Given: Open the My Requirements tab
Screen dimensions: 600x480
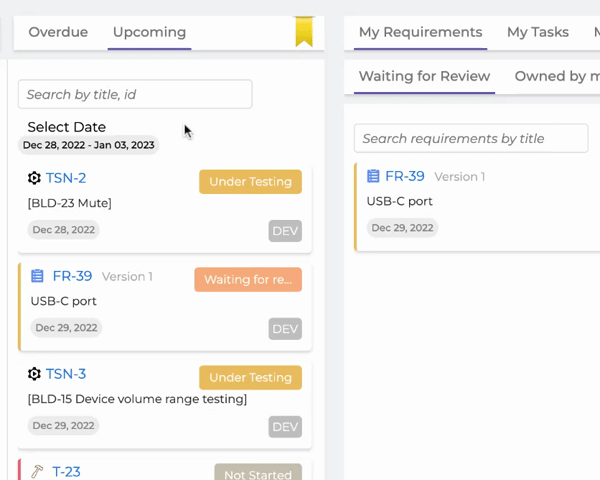Looking at the screenshot, I should click(421, 32).
